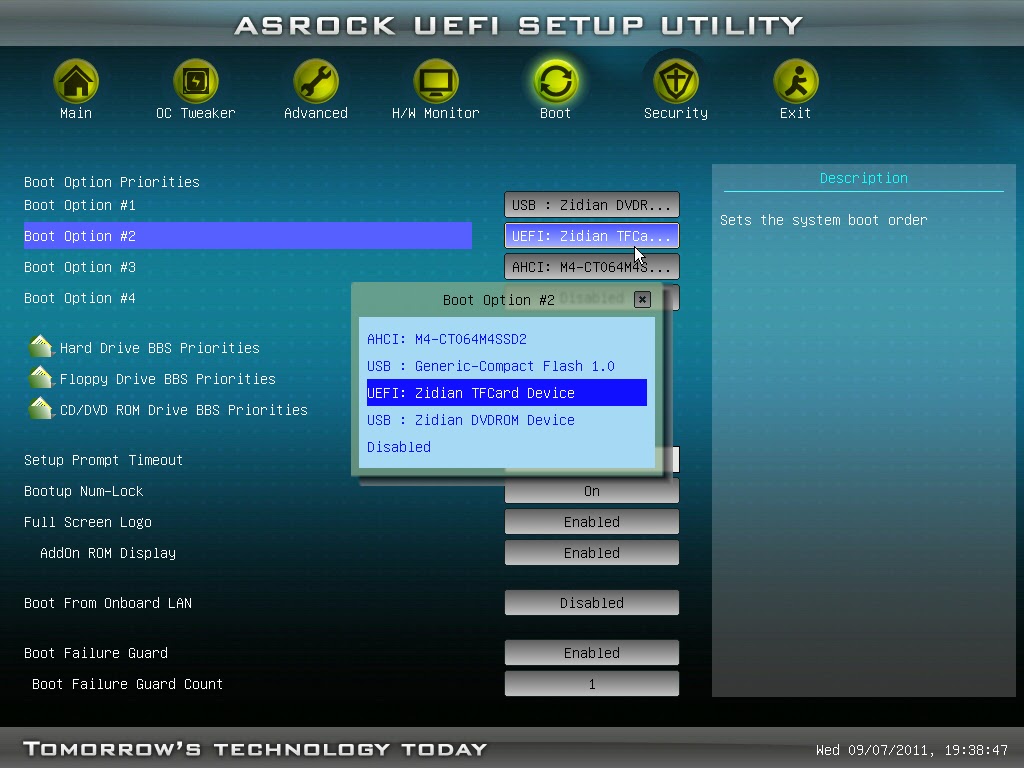Switch to the H/W Monitor tab label

tap(436, 113)
